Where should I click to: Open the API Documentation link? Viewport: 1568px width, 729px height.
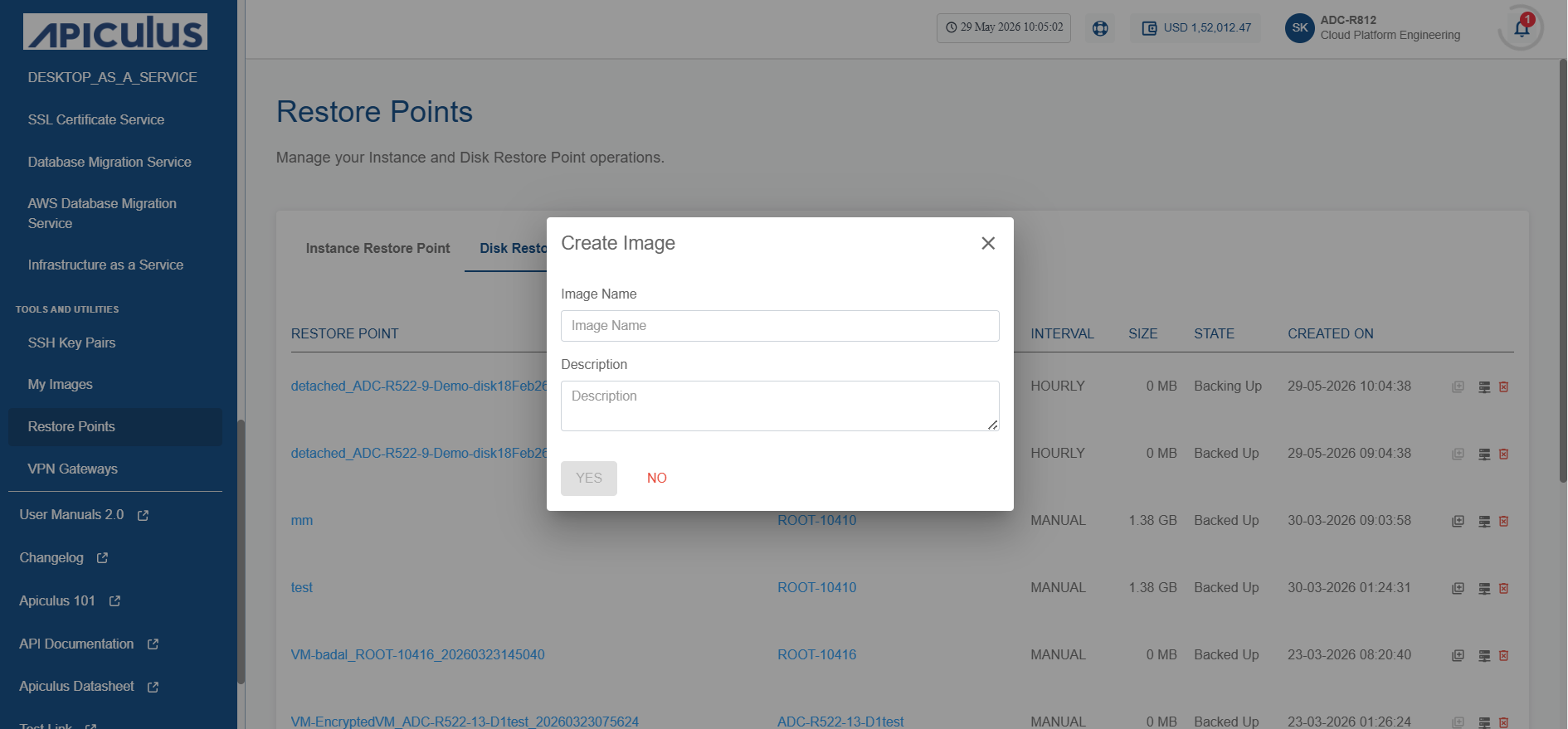[x=76, y=644]
